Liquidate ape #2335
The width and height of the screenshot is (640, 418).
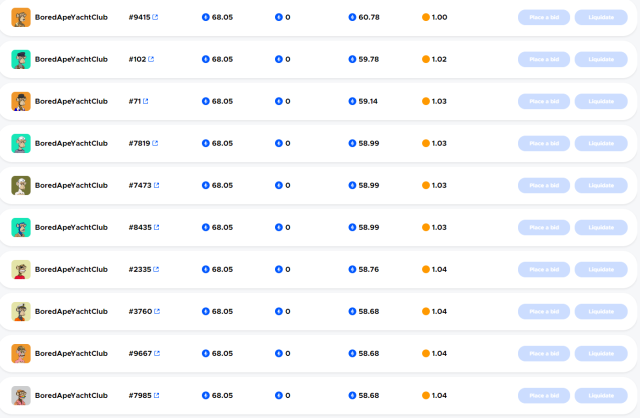pyautogui.click(x=601, y=269)
